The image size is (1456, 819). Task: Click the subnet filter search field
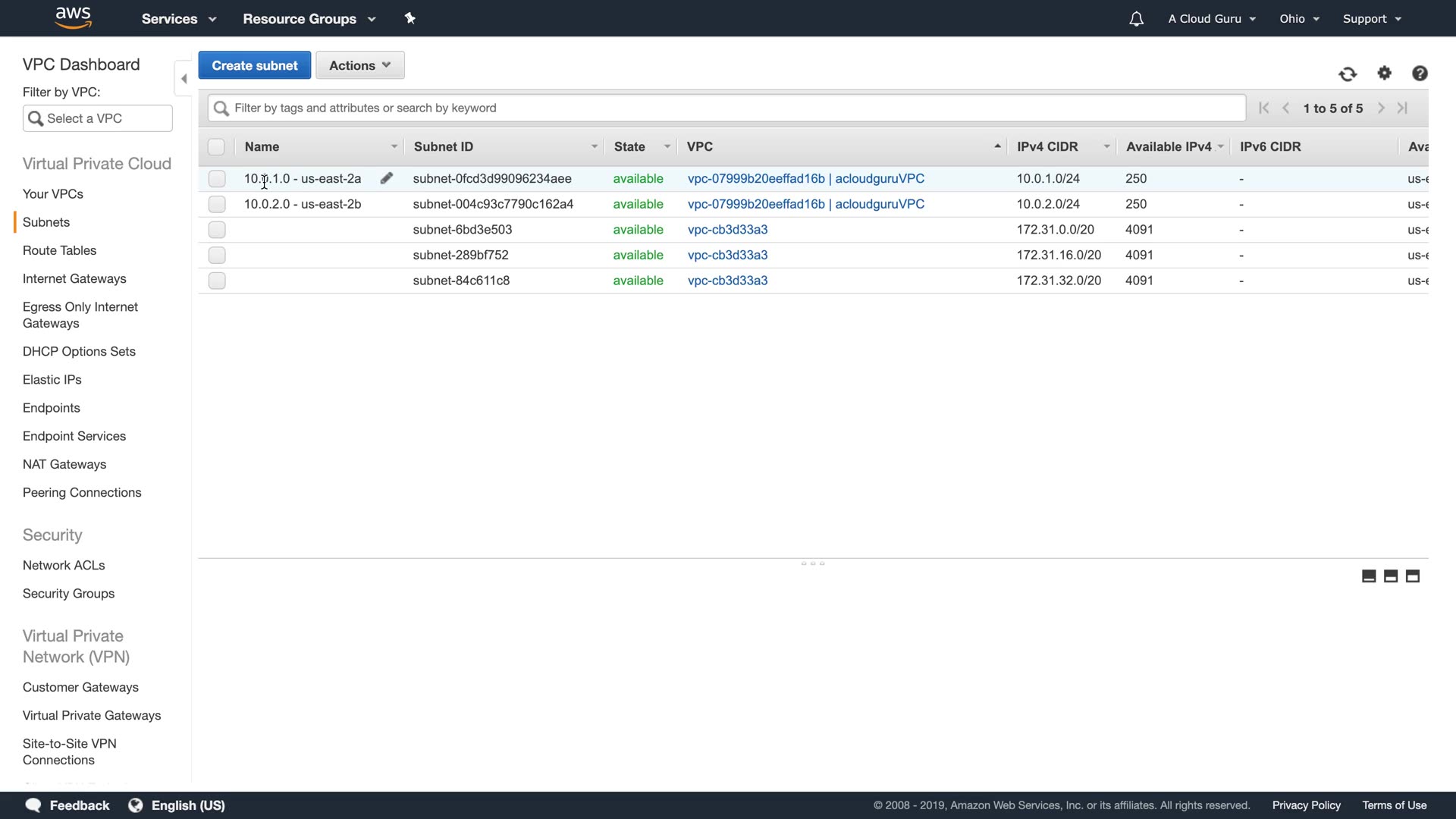pyautogui.click(x=728, y=108)
